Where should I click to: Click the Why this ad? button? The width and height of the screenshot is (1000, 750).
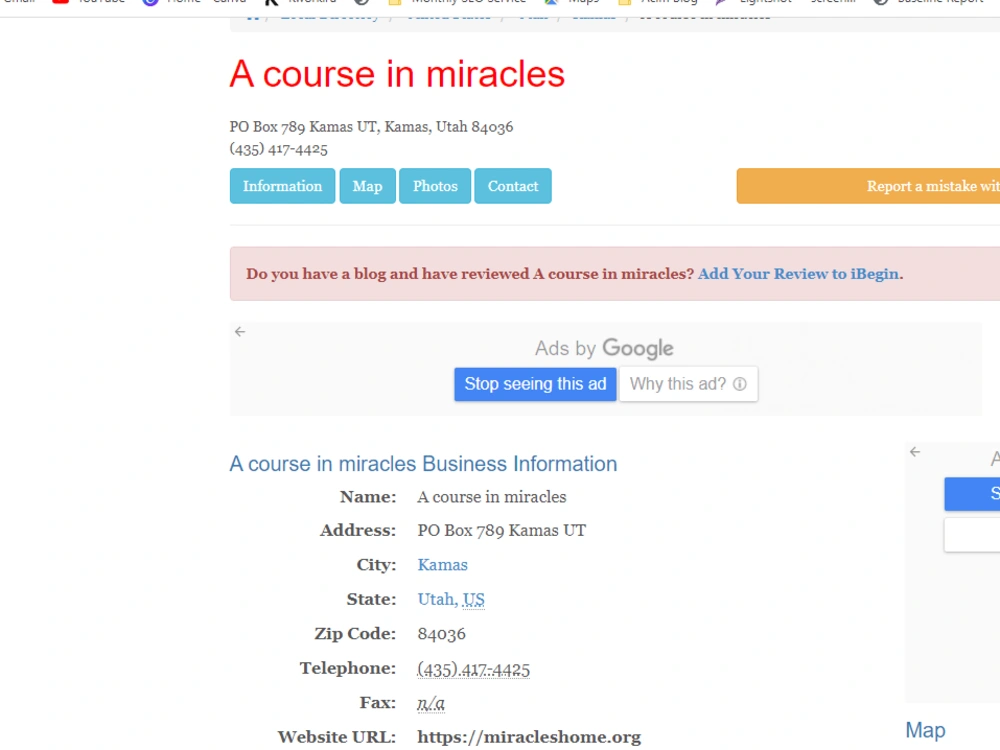(x=688, y=384)
